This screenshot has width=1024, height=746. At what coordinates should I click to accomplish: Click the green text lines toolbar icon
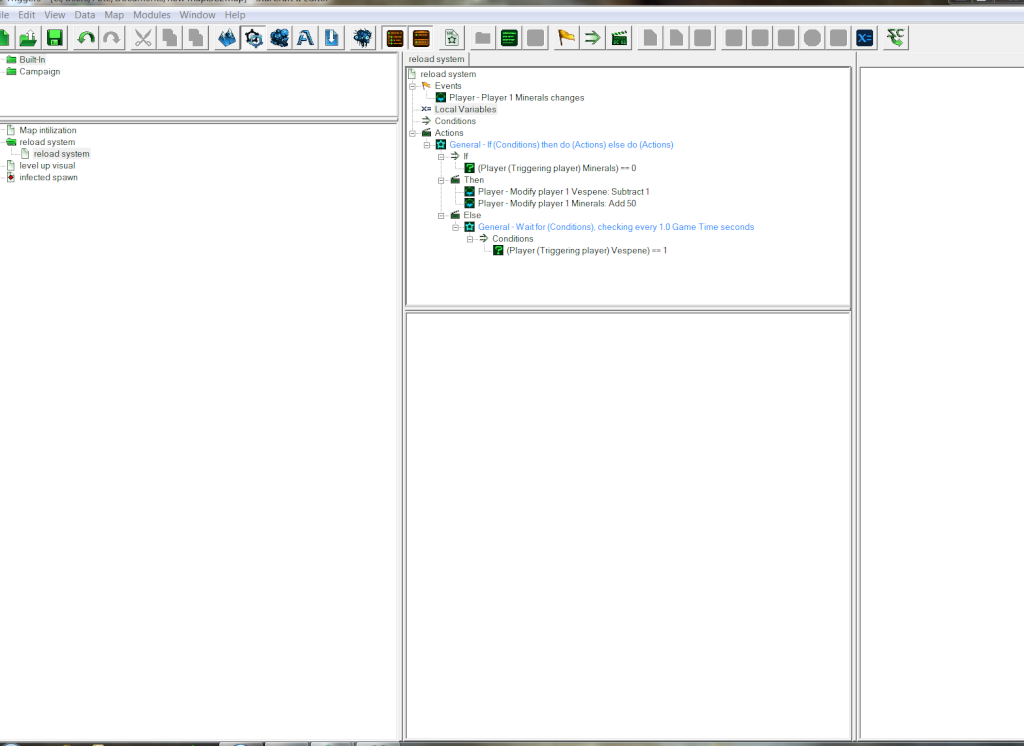(509, 38)
